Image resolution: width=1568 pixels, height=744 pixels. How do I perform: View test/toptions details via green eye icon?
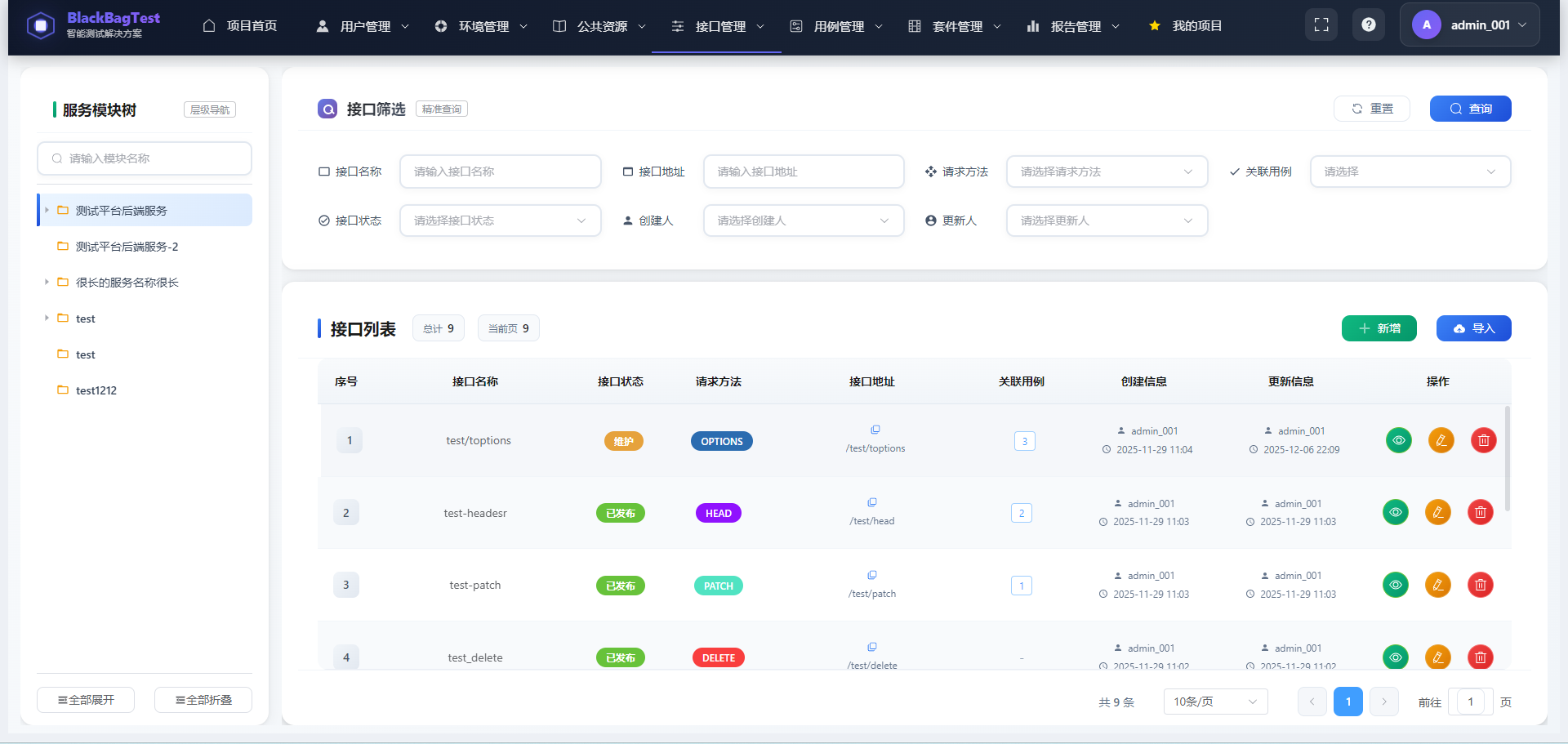click(x=1399, y=440)
